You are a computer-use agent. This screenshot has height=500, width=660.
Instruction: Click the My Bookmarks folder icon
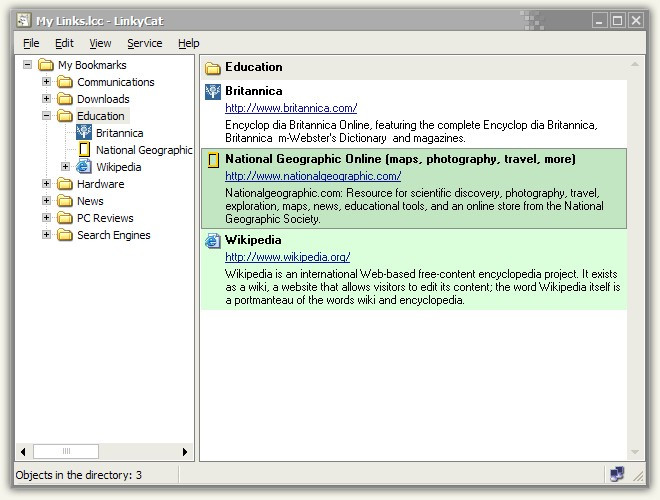[46, 65]
